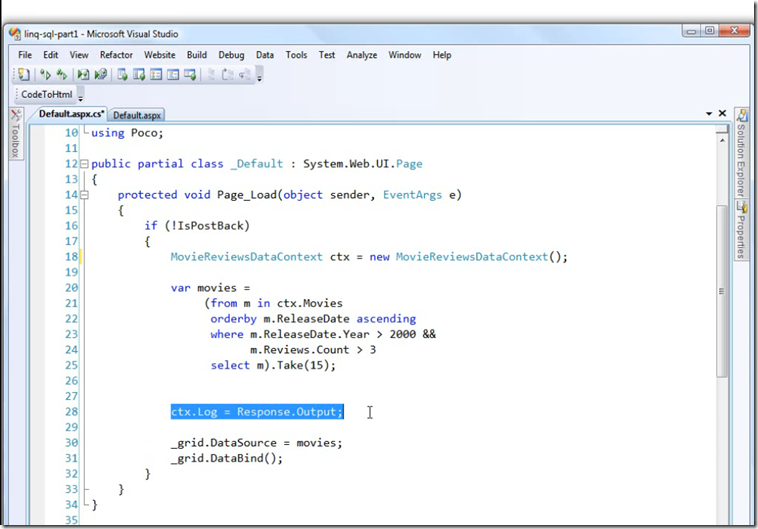Click the editor split bar above scrollbar

click(x=722, y=130)
